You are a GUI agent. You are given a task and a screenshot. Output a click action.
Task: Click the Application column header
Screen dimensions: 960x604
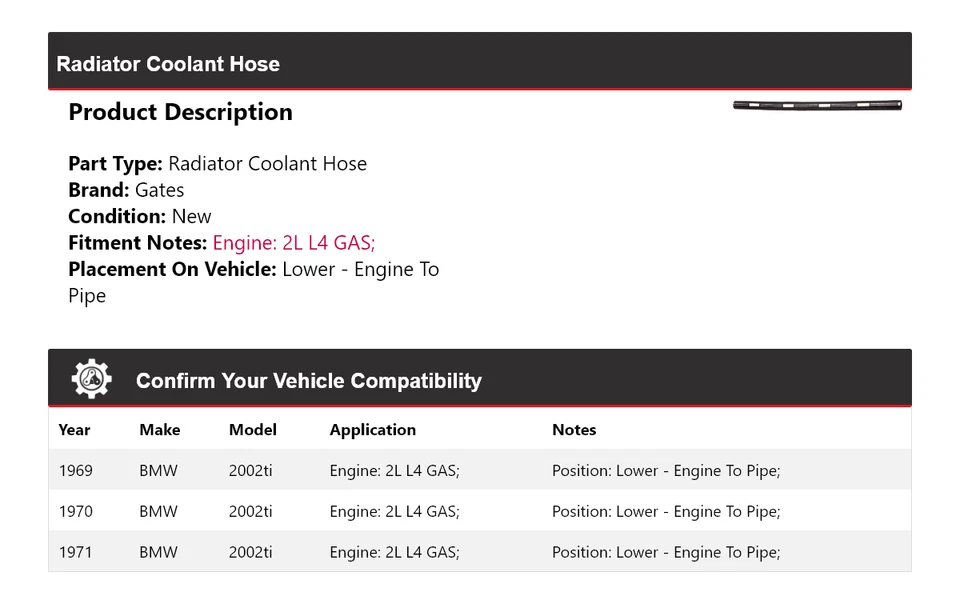point(372,430)
